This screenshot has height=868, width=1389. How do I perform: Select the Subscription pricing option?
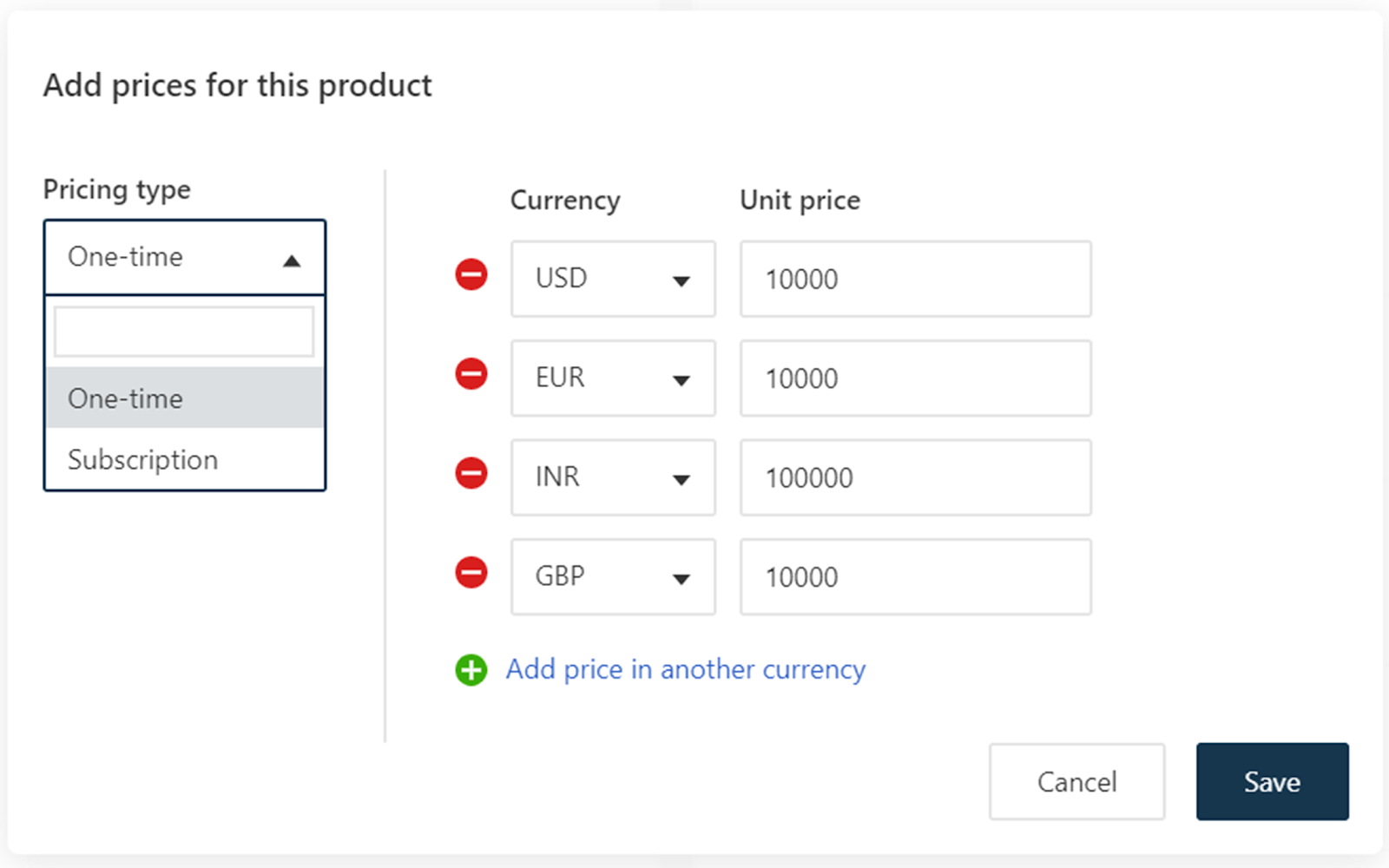185,459
